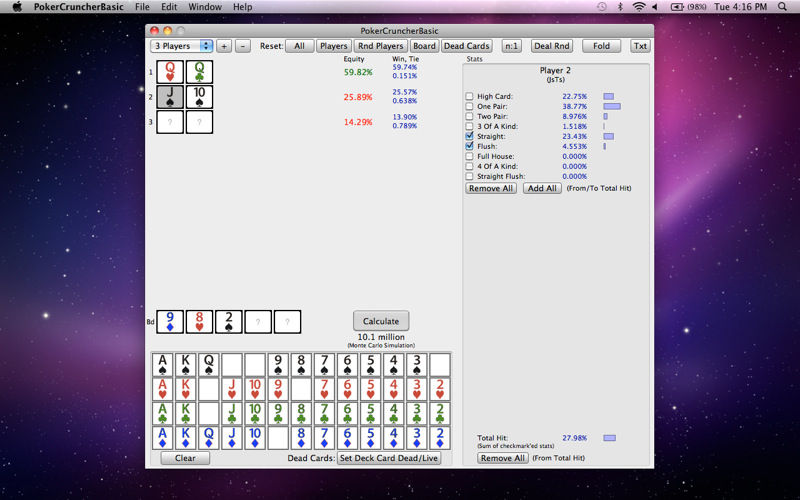Screen dimensions: 800x500
Task: Enable the 3 Of A Kind checkbox
Action: click(469, 126)
